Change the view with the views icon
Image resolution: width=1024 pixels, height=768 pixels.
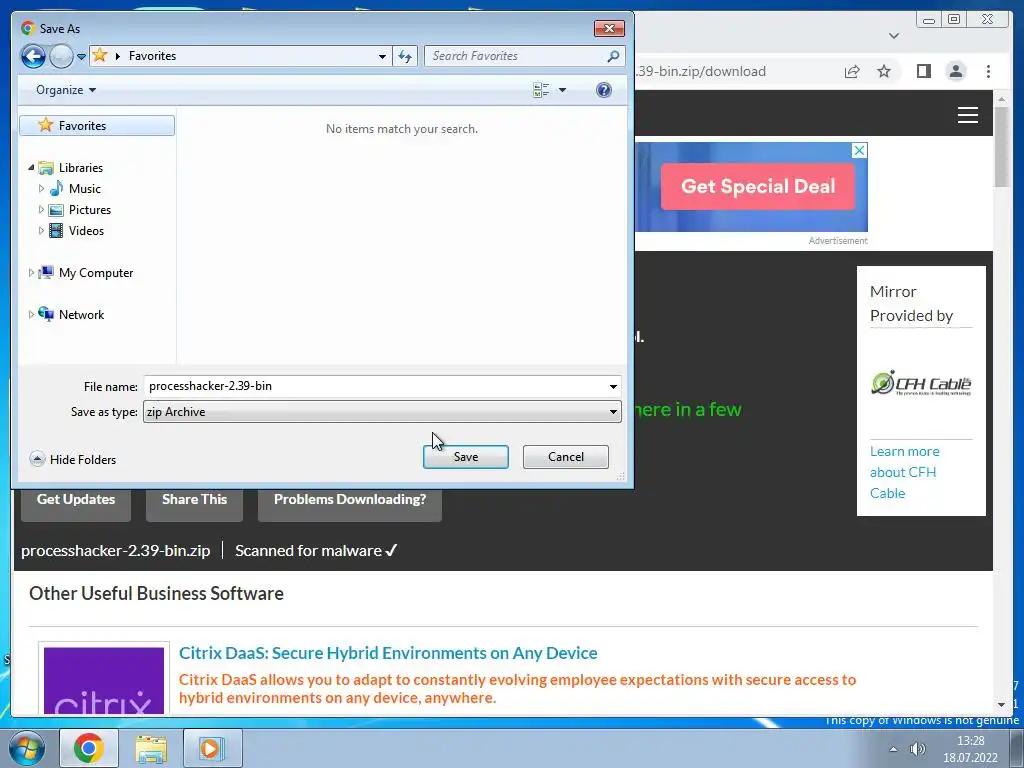[x=541, y=90]
